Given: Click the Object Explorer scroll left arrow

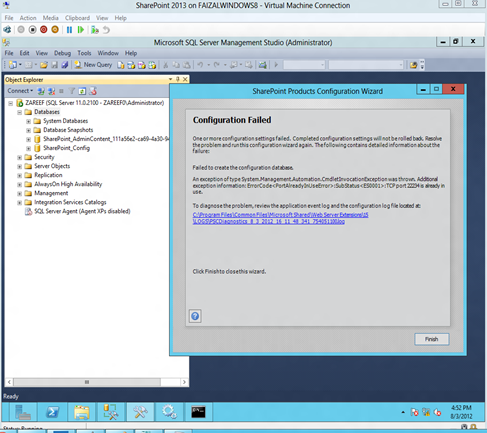Looking at the screenshot, I should (9, 382).
